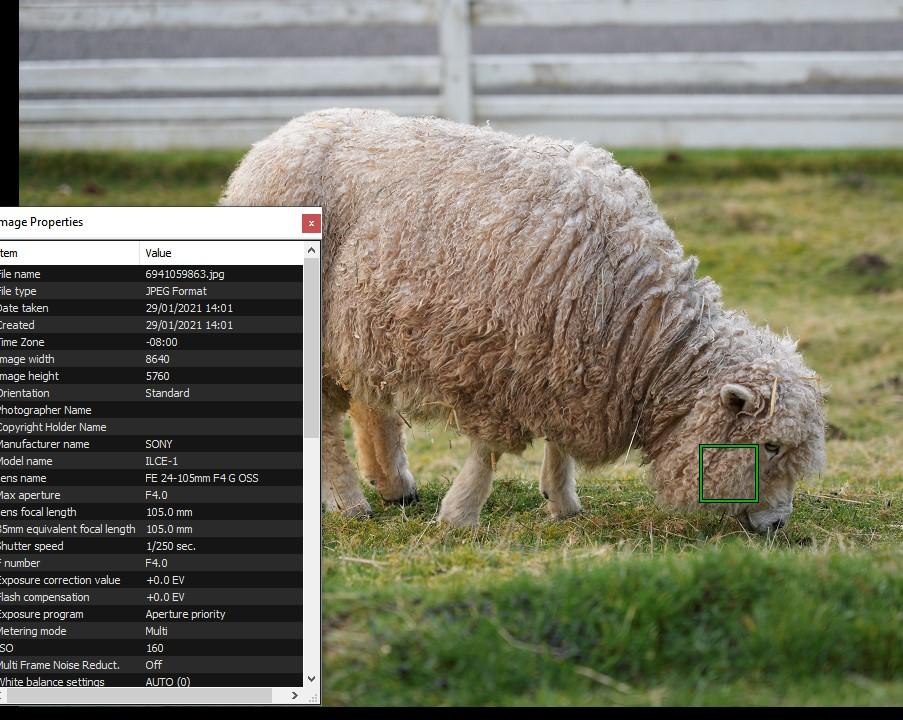Click scroll up arrow in properties list
The width and height of the screenshot is (903, 720).
click(x=311, y=251)
